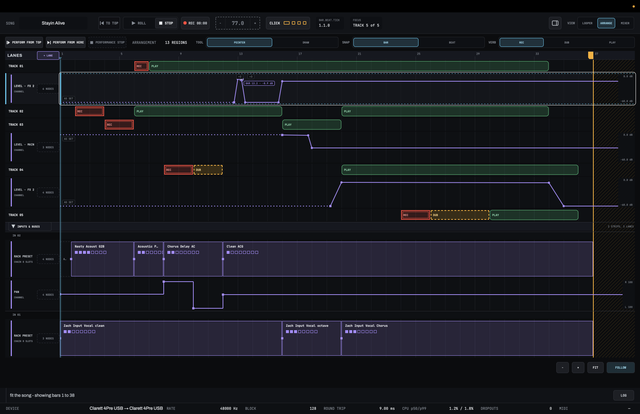Viewport: 640px width, 414px height.
Task: Click the 9.88 ms round trip value
Action: [387, 408]
